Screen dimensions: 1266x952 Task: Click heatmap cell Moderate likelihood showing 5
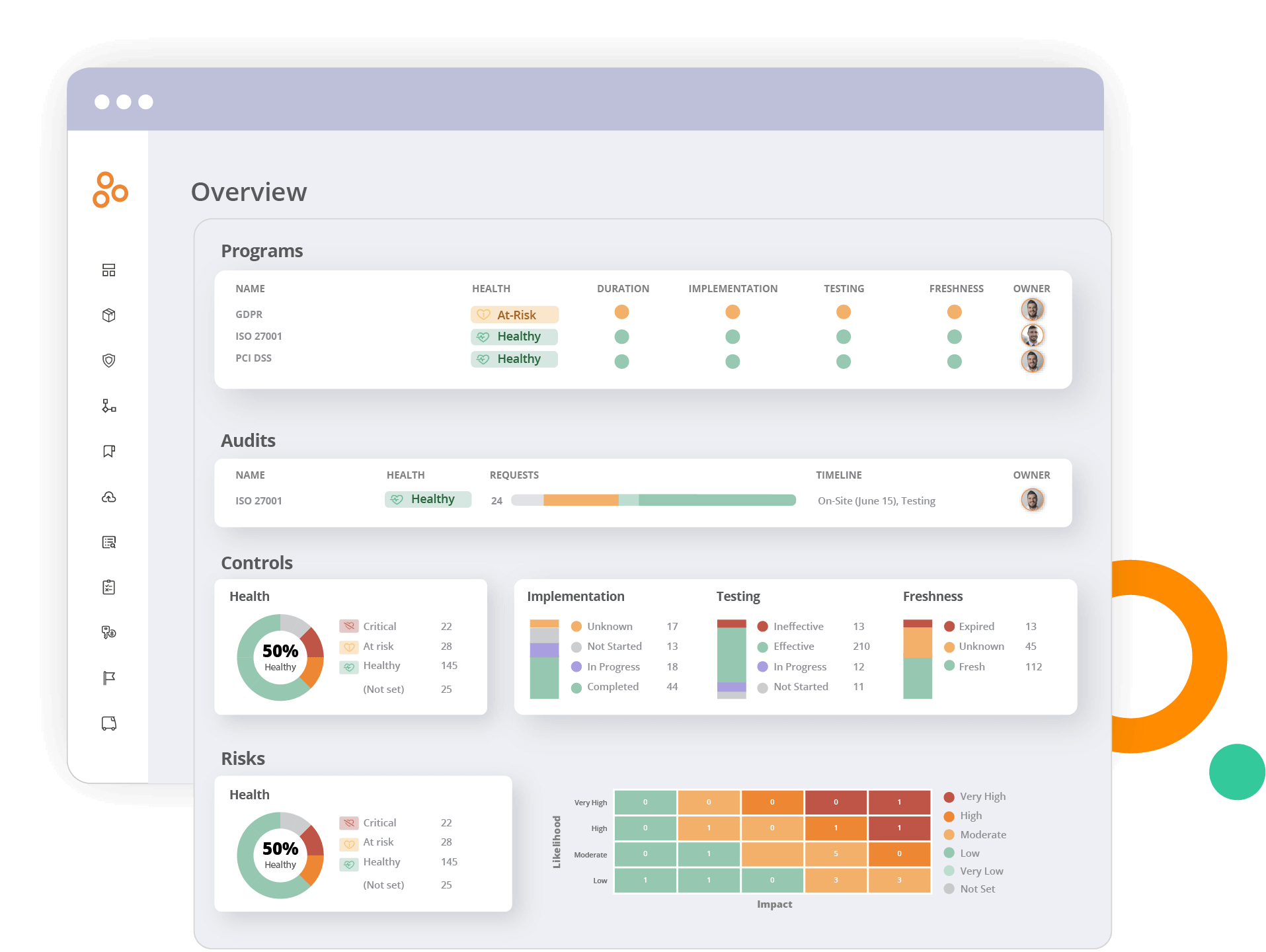[x=836, y=854]
